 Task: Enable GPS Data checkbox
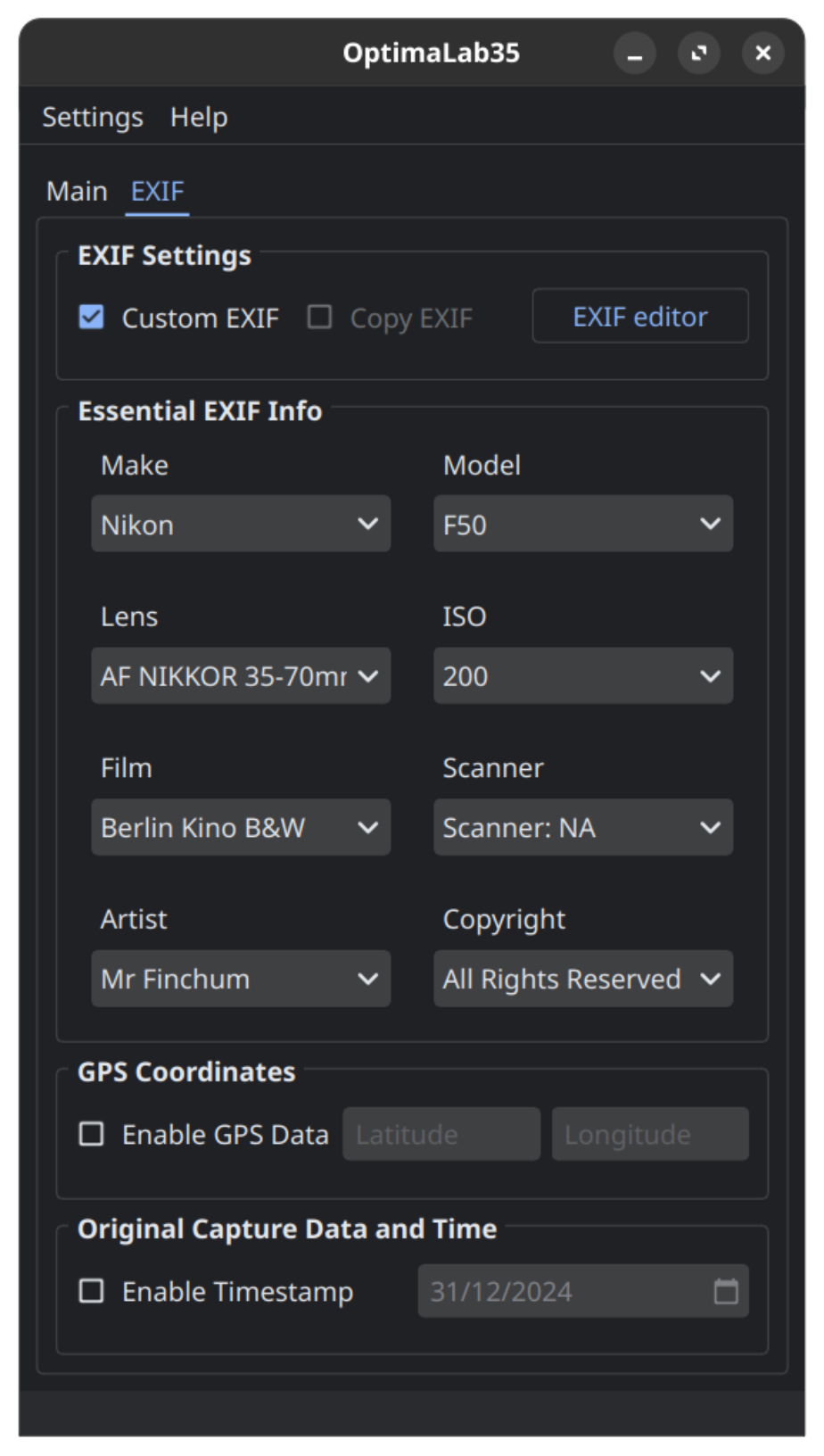coord(92,1134)
